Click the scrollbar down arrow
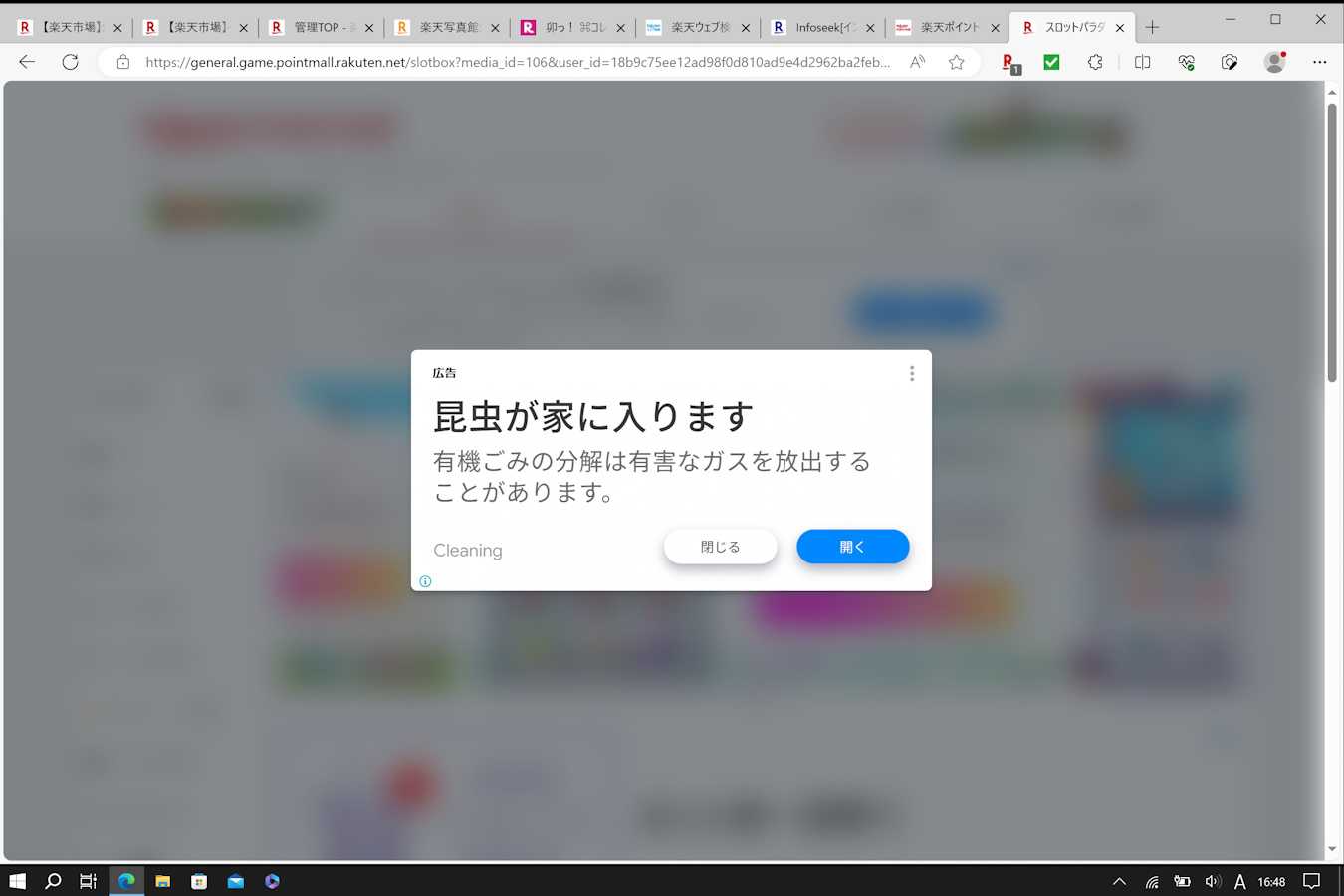1344x896 pixels. click(1332, 849)
